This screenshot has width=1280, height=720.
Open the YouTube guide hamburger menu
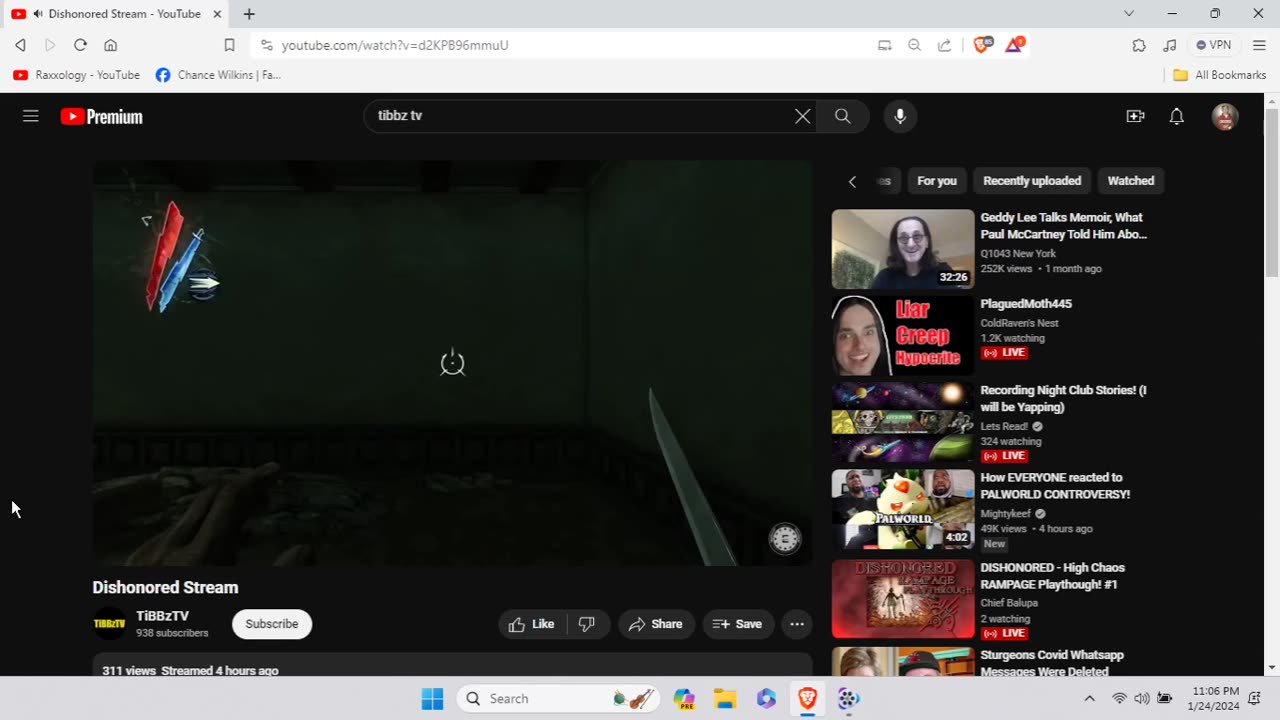pos(31,116)
